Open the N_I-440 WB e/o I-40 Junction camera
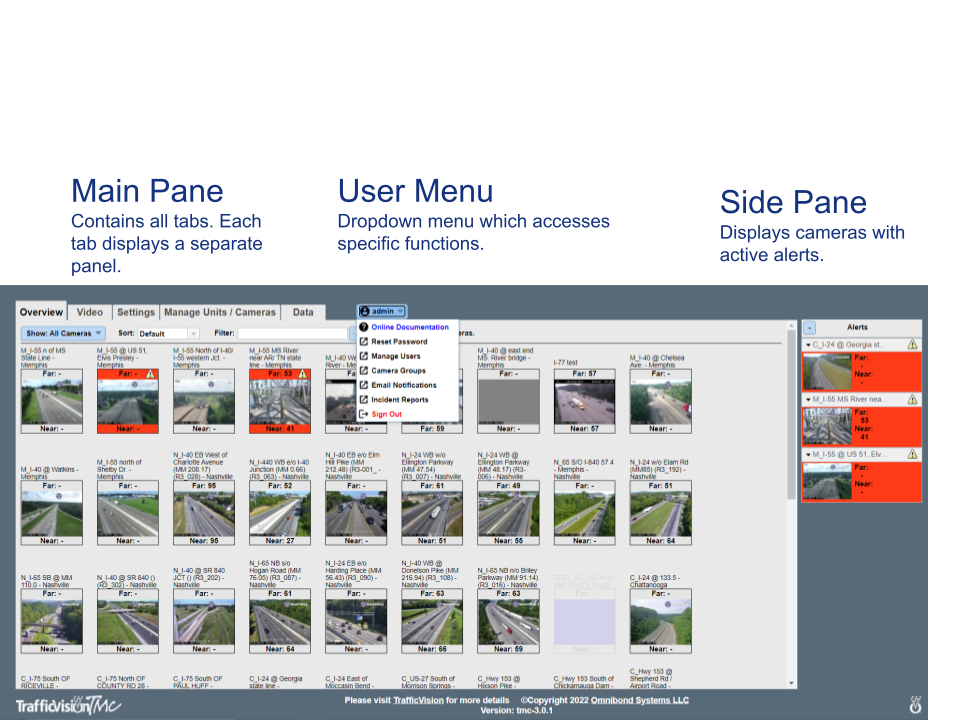Screen dimensions: 960x720 280,513
